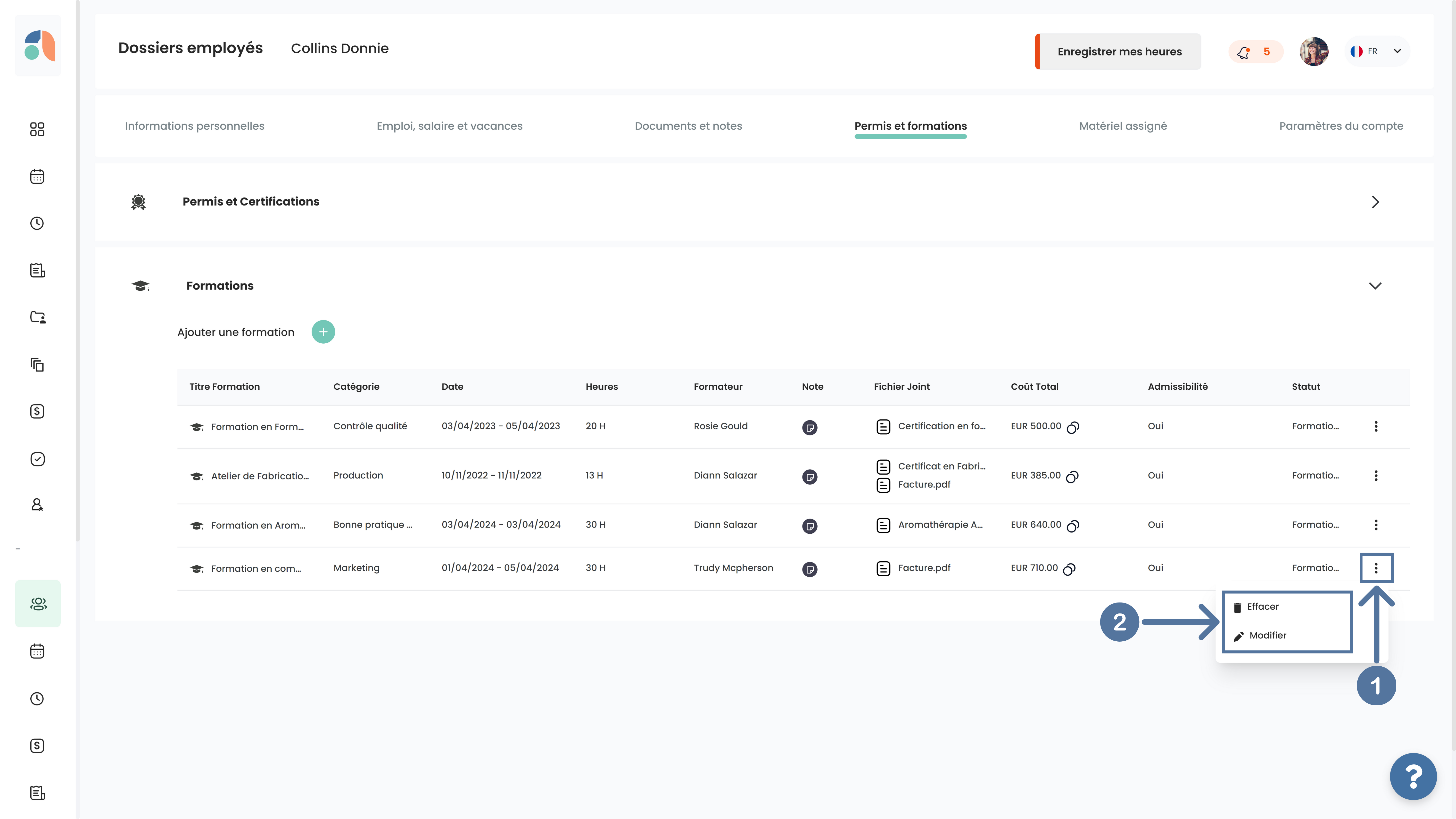The width and height of the screenshot is (1456, 819).
Task: Open the user profile sidebar icon
Action: (x=37, y=505)
